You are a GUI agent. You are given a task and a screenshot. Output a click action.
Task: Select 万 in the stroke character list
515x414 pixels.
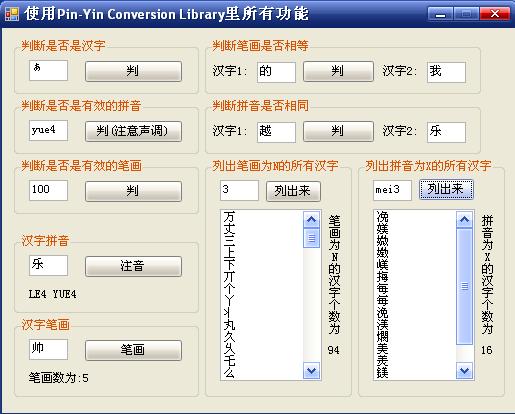pyautogui.click(x=229, y=216)
